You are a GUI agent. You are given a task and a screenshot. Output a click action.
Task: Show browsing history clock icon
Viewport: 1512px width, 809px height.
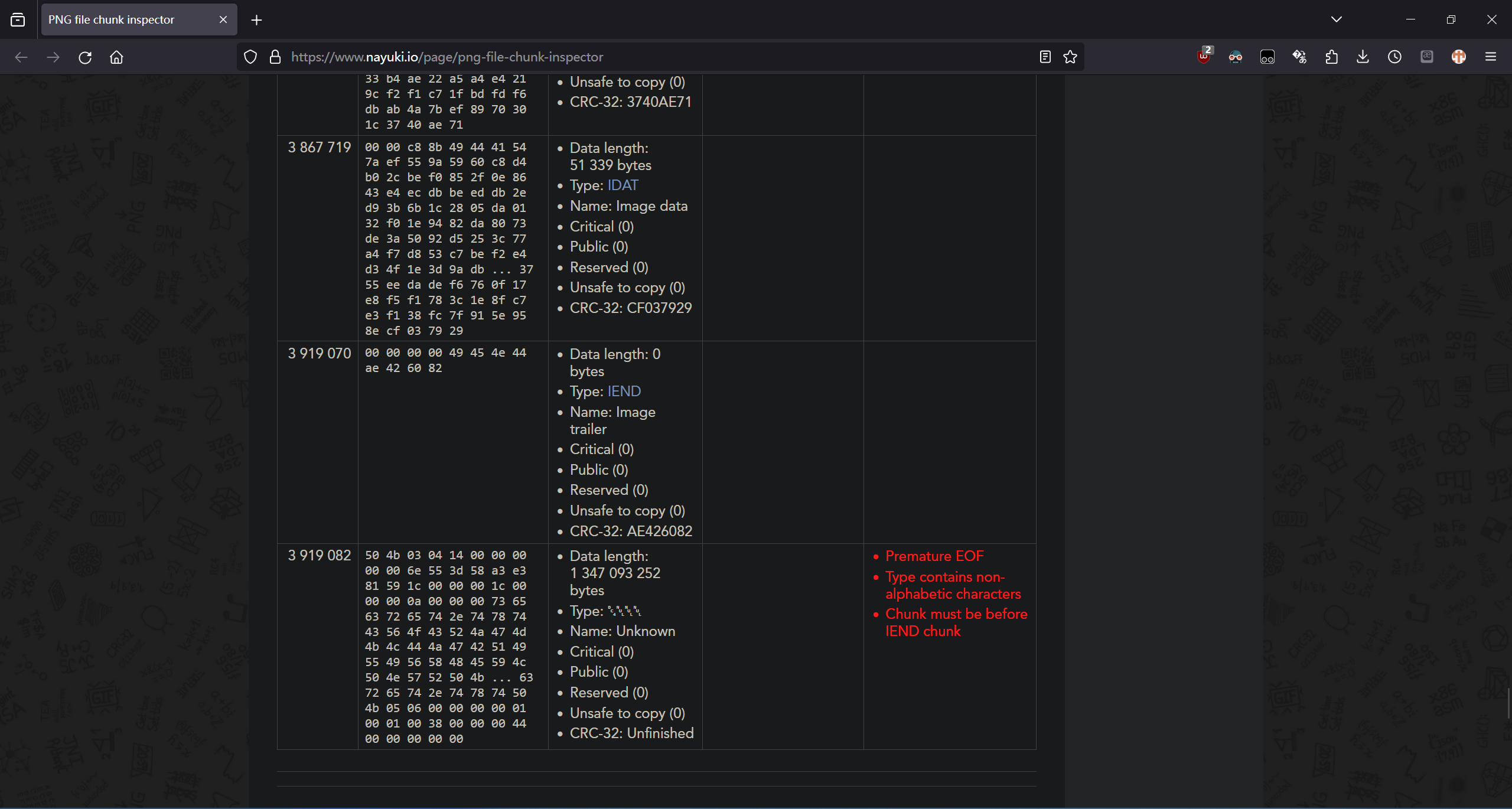(1395, 57)
